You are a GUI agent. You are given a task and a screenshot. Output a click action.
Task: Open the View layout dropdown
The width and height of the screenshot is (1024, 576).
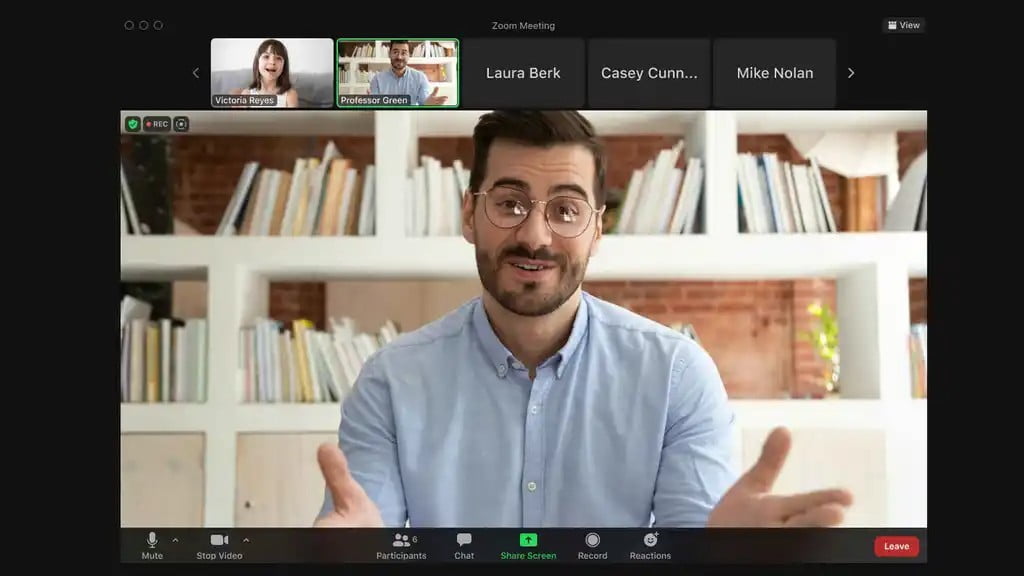click(x=903, y=25)
